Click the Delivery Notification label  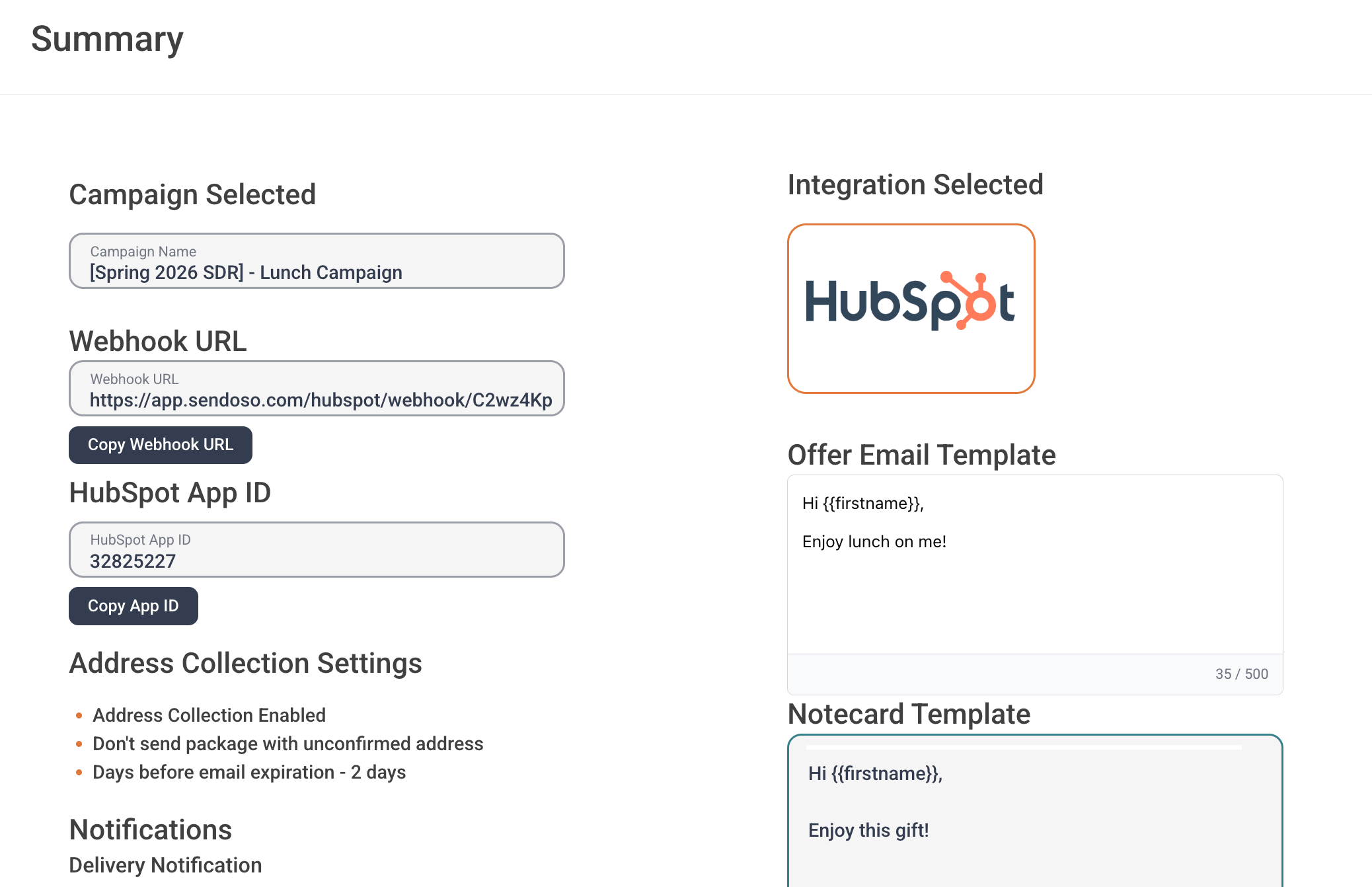pos(165,865)
